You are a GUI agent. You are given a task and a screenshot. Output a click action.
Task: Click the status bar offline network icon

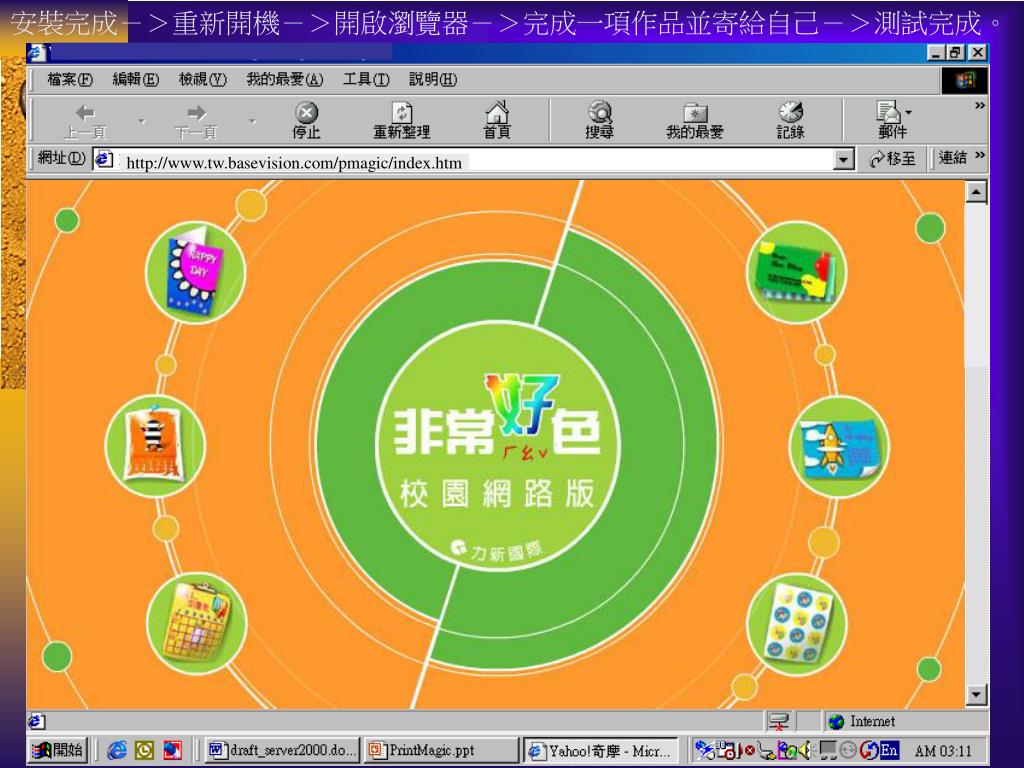click(x=778, y=721)
